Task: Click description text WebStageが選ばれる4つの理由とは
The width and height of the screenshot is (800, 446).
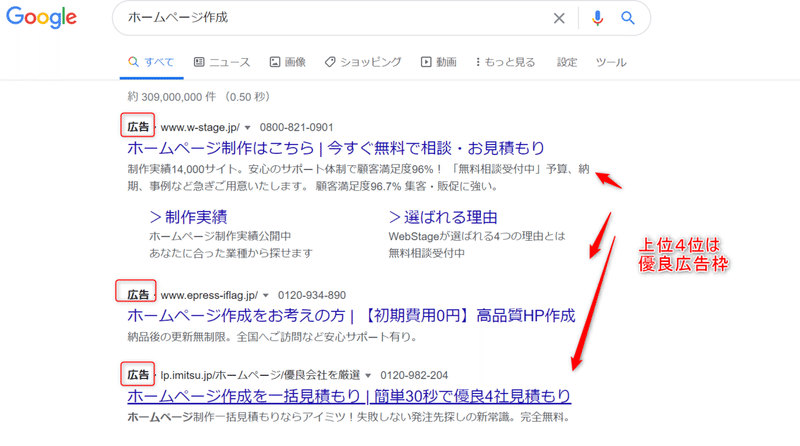Action: (477, 236)
